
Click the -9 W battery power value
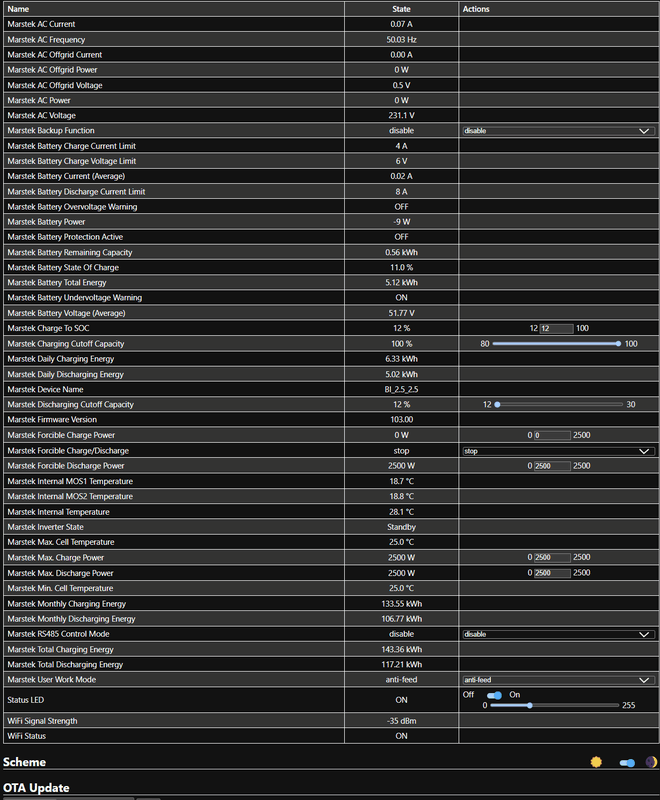(401, 221)
